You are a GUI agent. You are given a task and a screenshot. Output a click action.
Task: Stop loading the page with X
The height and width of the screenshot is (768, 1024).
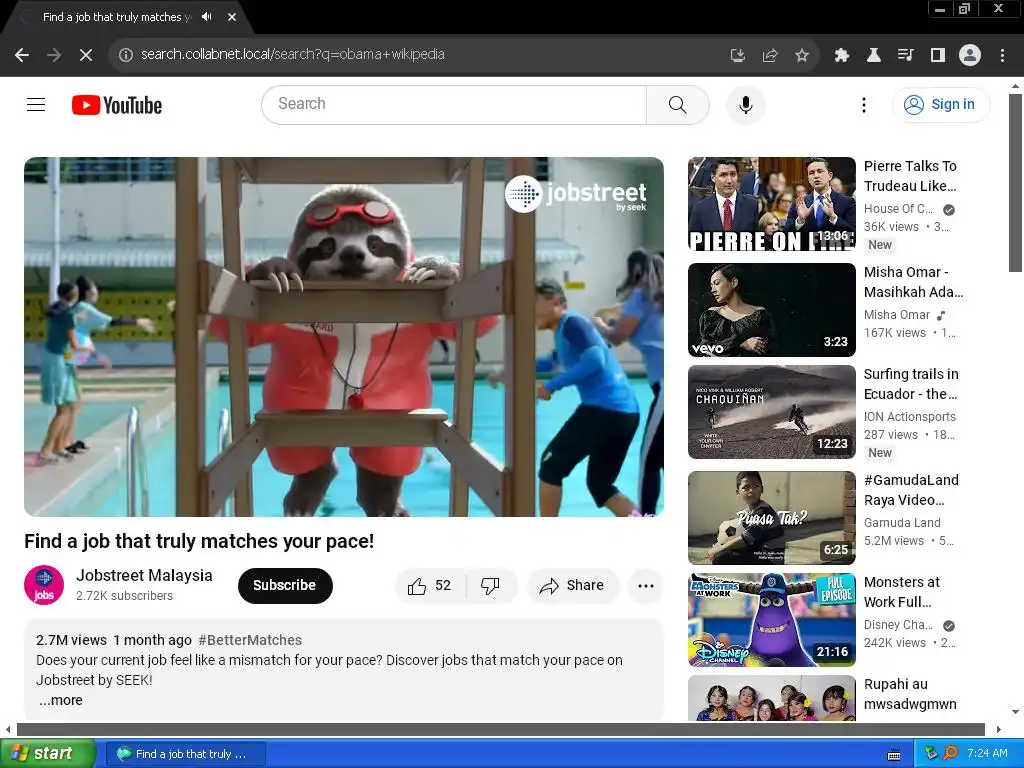pos(86,55)
